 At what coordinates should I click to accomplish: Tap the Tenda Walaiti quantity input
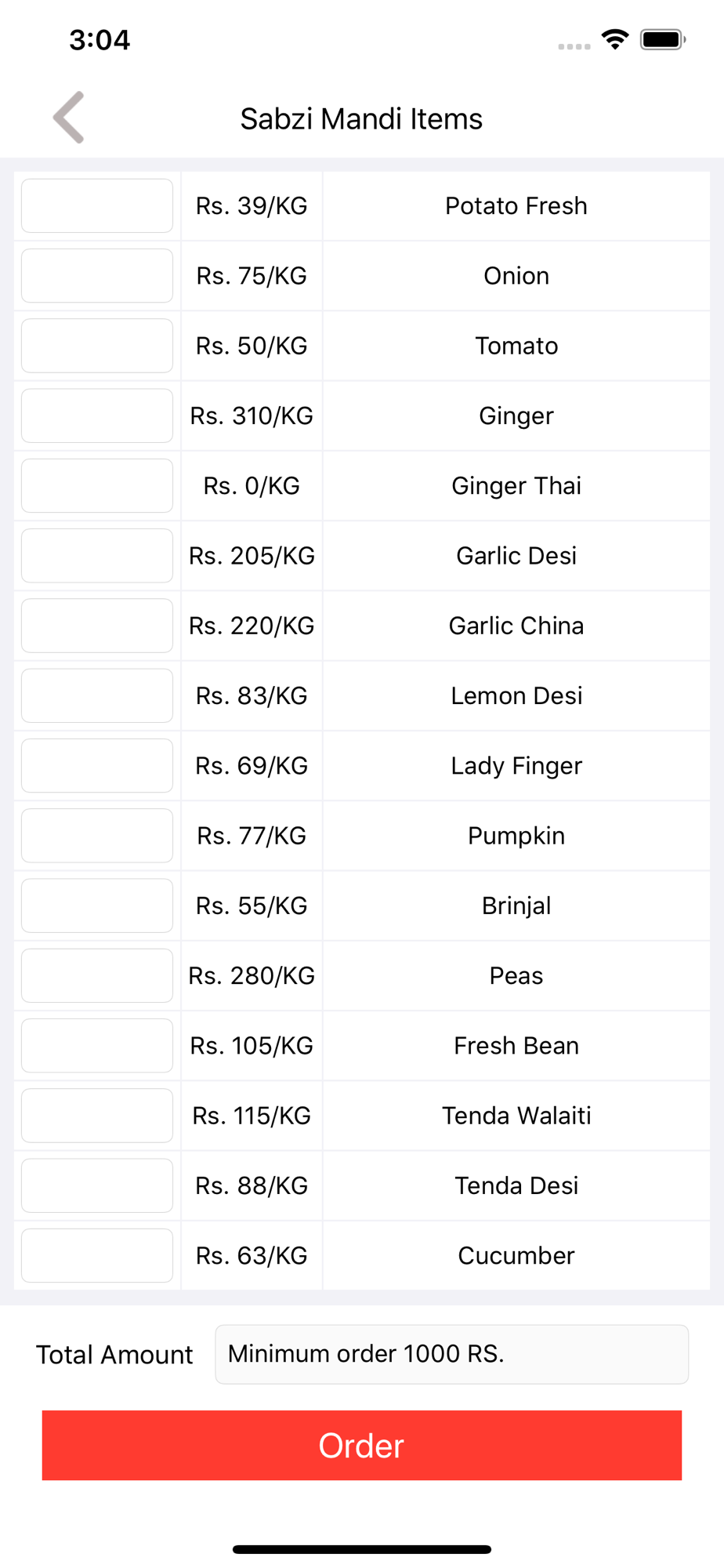tap(97, 1116)
